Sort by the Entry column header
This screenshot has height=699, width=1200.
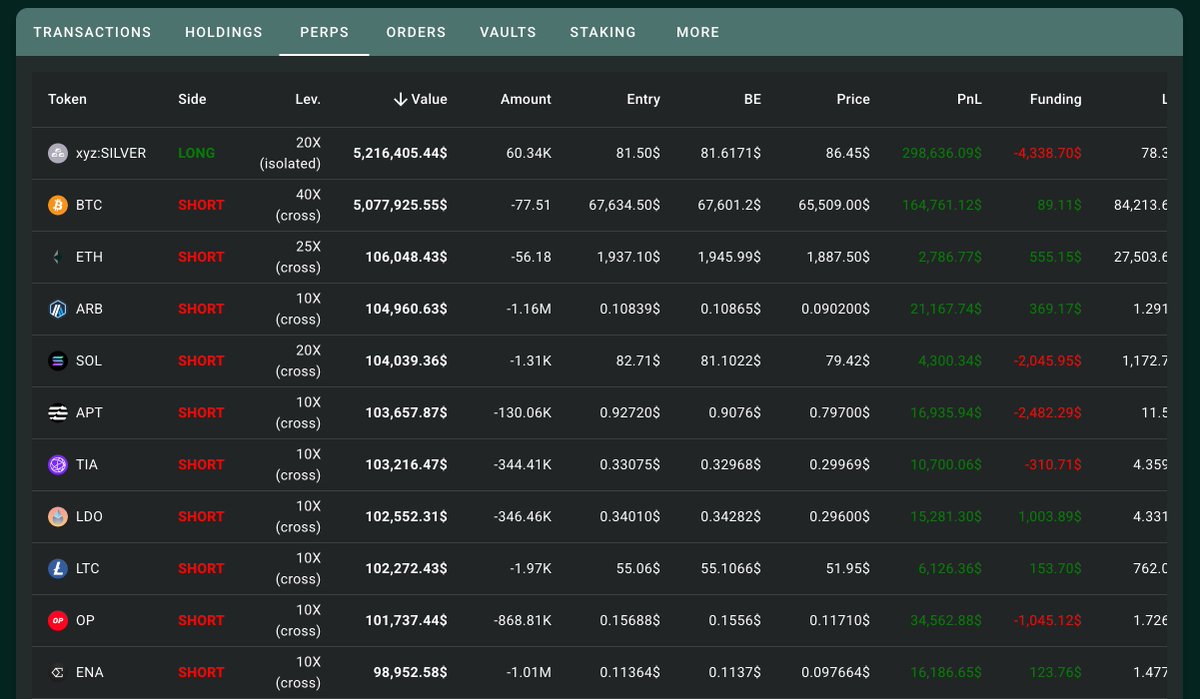coord(643,99)
